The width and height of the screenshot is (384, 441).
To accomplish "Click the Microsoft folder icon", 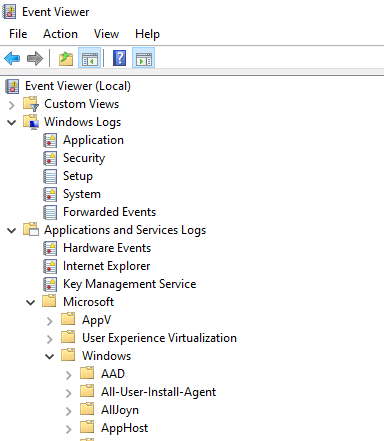I will point(49,301).
